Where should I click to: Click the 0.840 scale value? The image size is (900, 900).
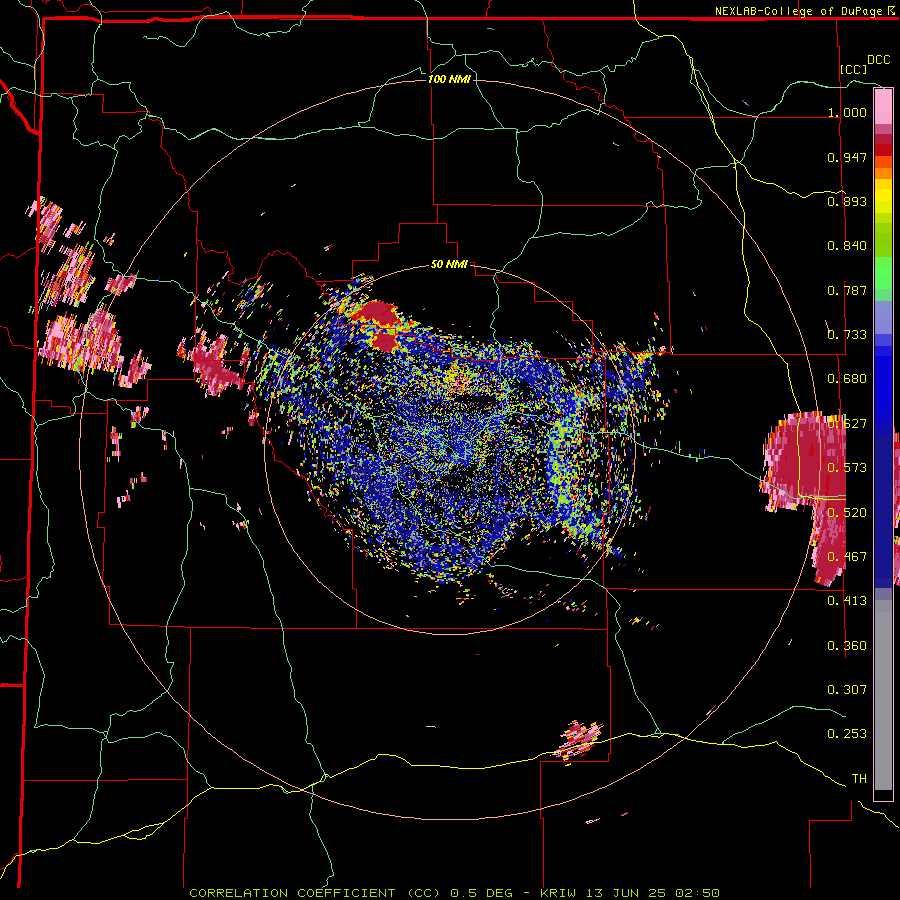(847, 246)
